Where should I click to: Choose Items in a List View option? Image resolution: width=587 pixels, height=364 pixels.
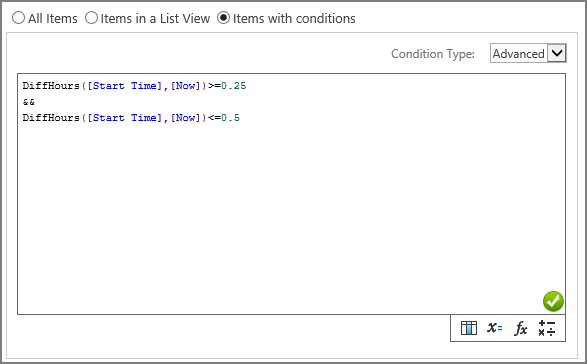[x=91, y=18]
